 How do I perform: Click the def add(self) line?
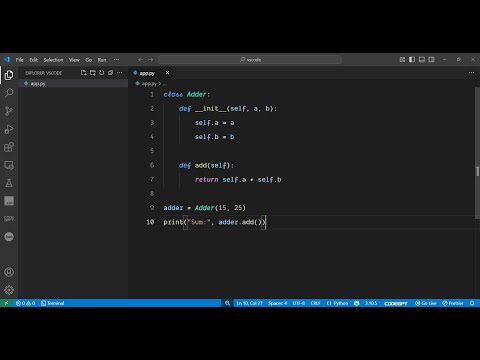(206, 165)
